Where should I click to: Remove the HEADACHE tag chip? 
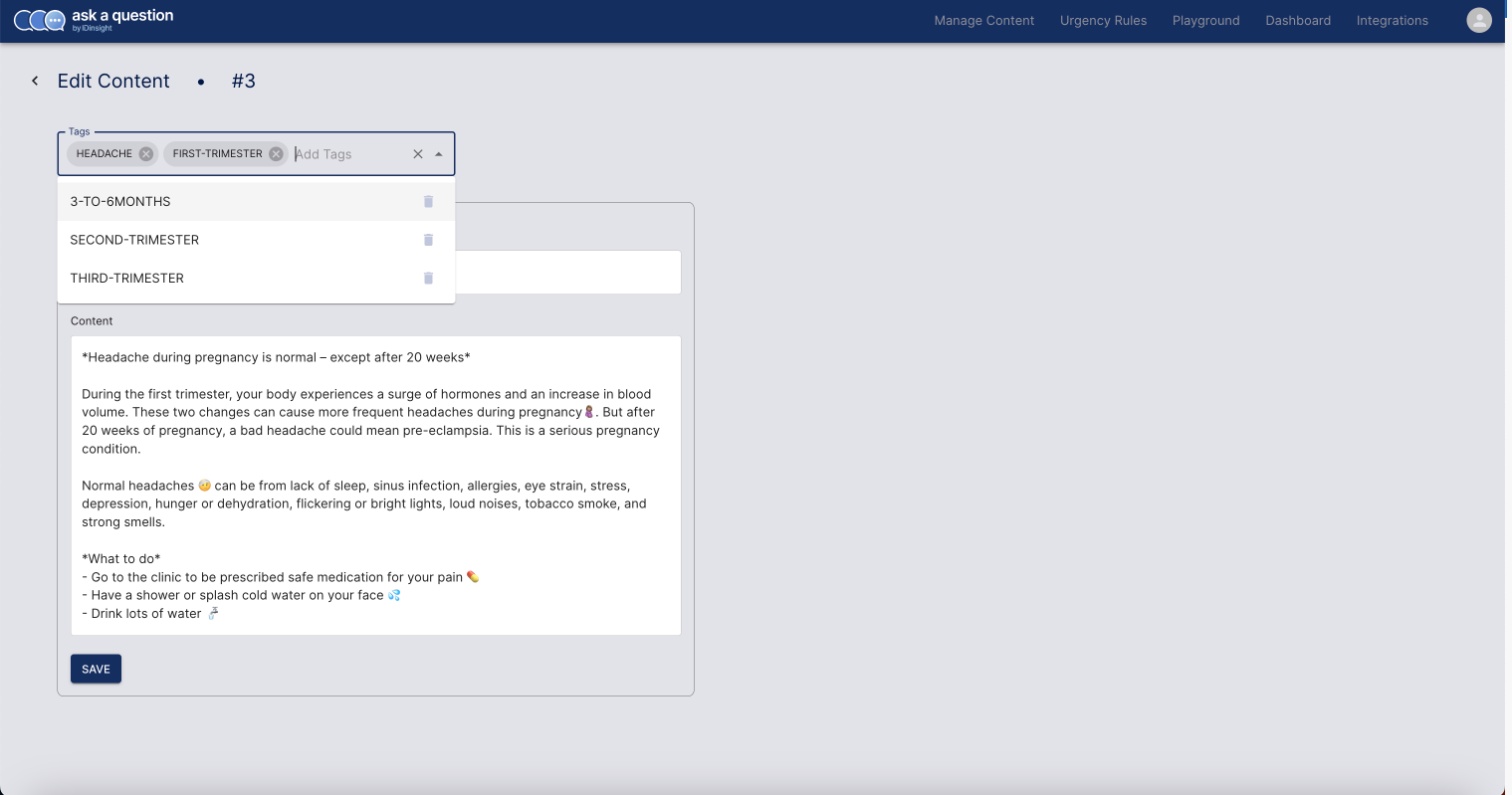146,154
